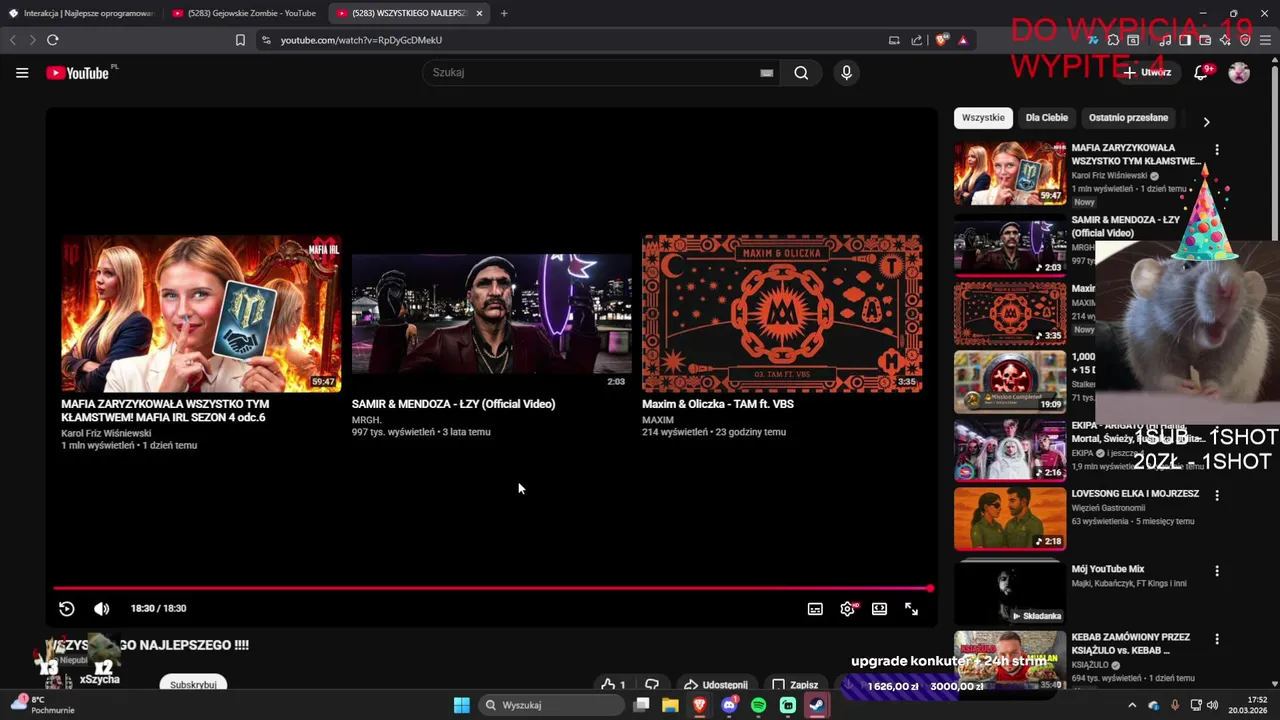Open the YouTube notifications bell
Viewport: 1280px width, 720px height.
[1203, 72]
